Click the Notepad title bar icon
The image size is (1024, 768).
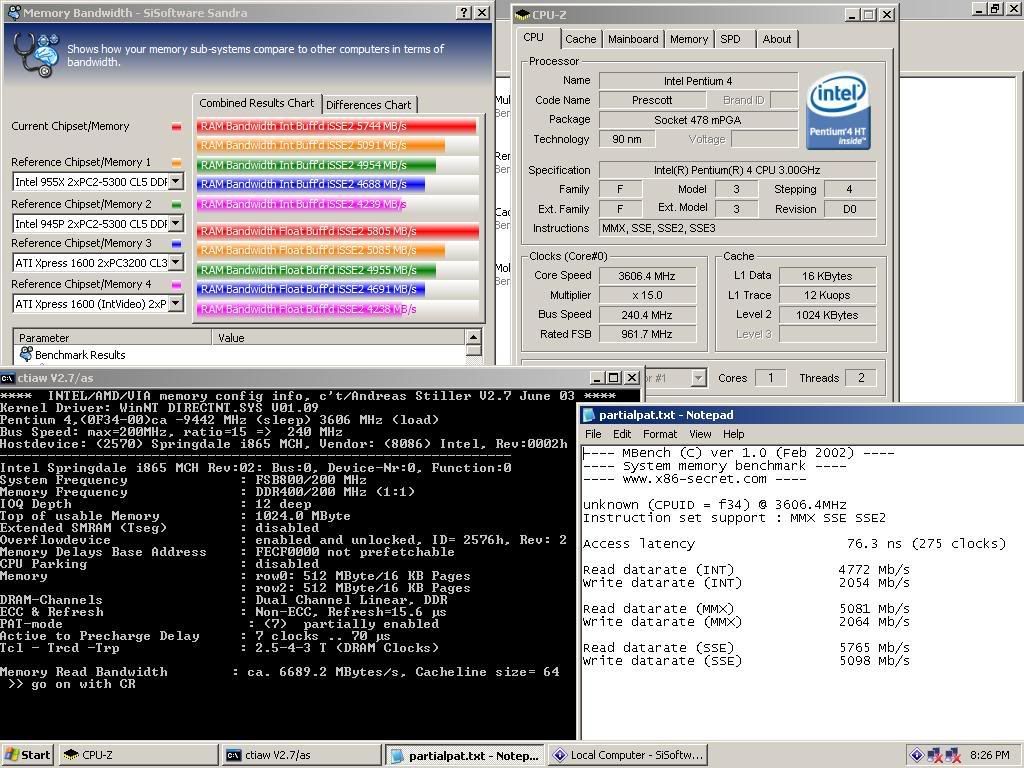coord(589,415)
